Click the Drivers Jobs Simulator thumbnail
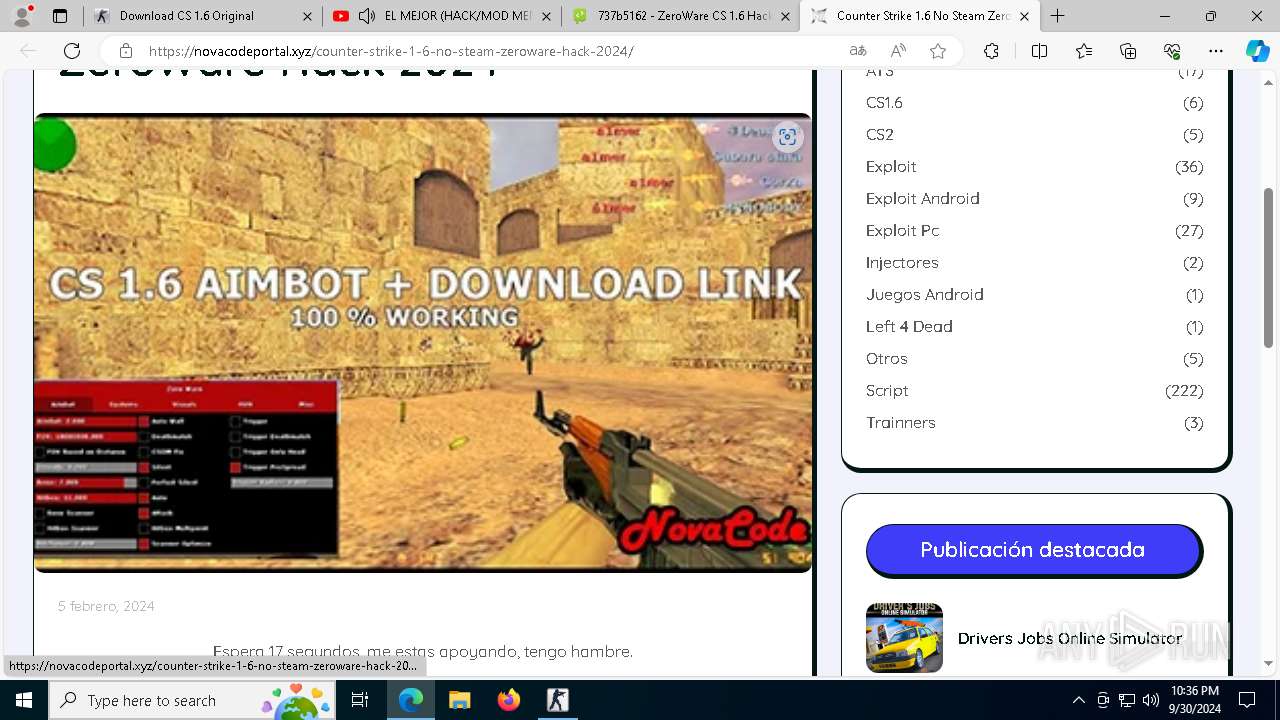The width and height of the screenshot is (1280, 720). [904, 638]
